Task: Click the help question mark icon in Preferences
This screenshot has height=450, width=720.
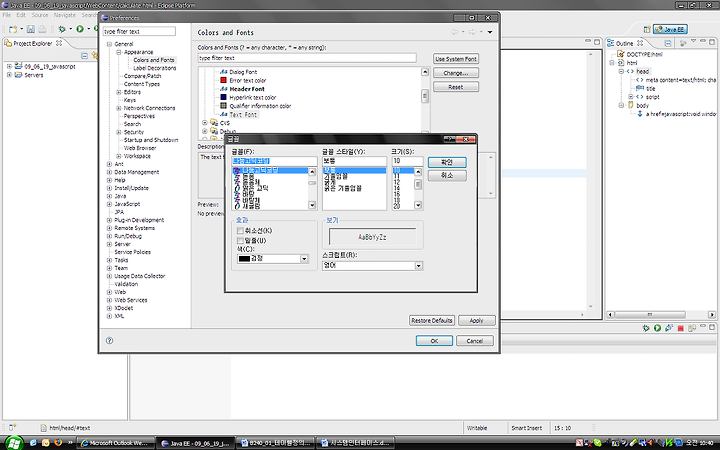Action: (x=109, y=340)
